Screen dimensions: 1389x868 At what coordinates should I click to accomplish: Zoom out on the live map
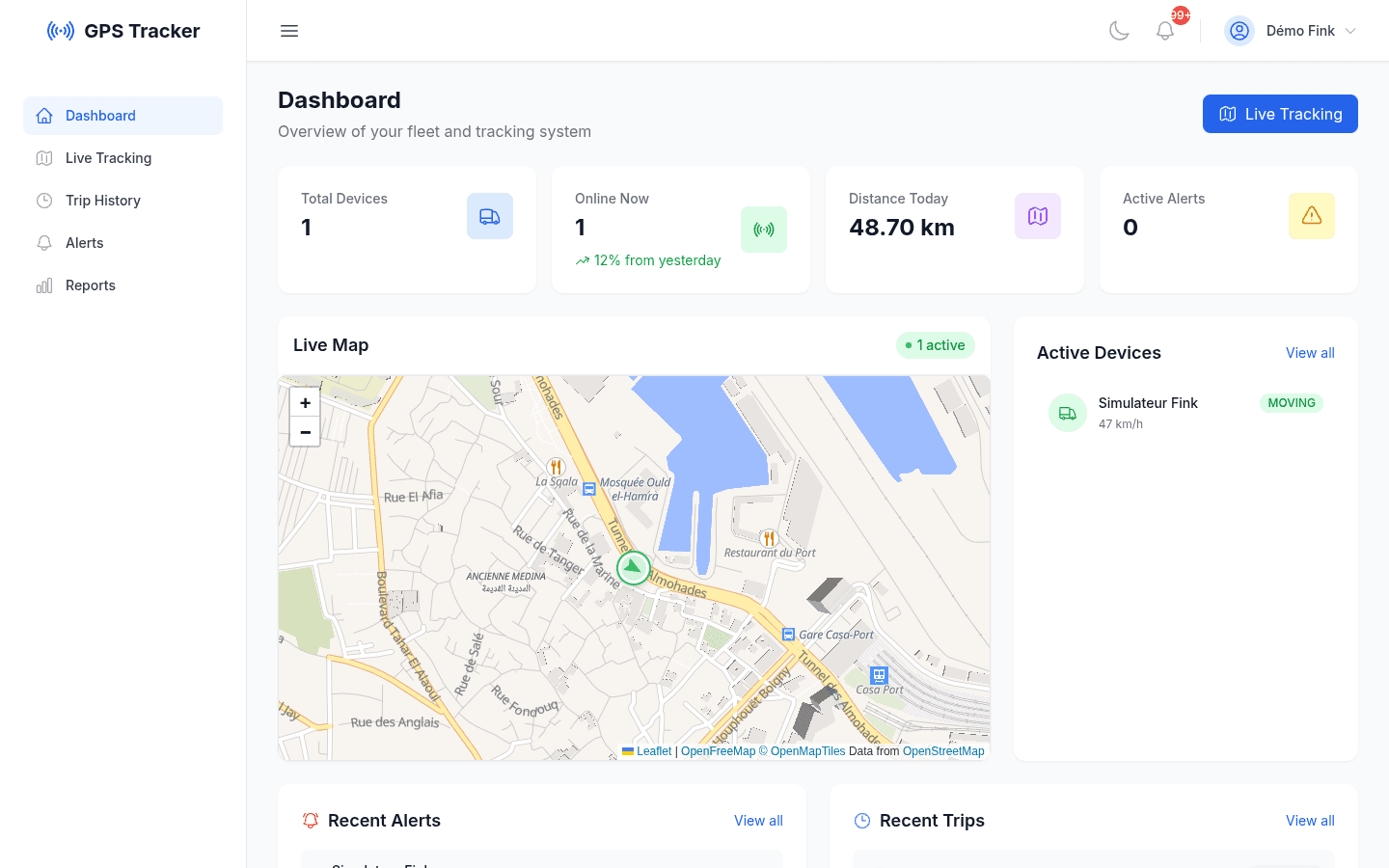point(305,432)
